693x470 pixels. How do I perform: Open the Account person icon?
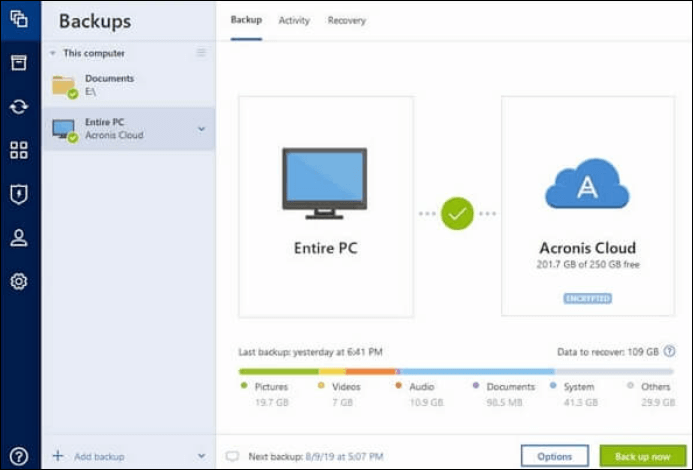click(x=19, y=237)
